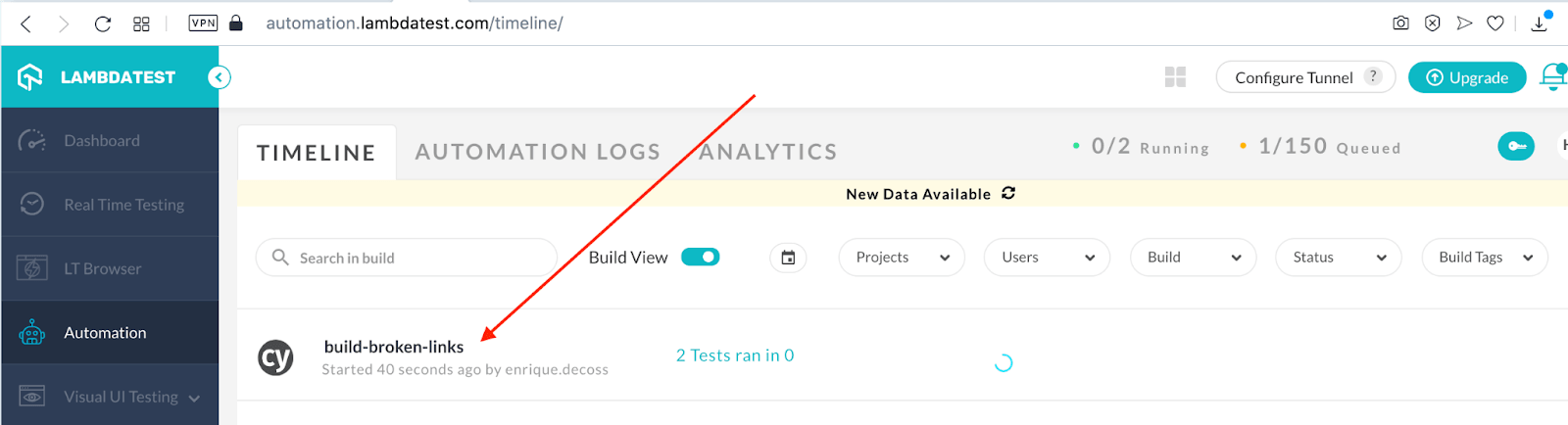Open the Users dropdown
Image resolution: width=1568 pixels, height=425 pixels.
1047,258
